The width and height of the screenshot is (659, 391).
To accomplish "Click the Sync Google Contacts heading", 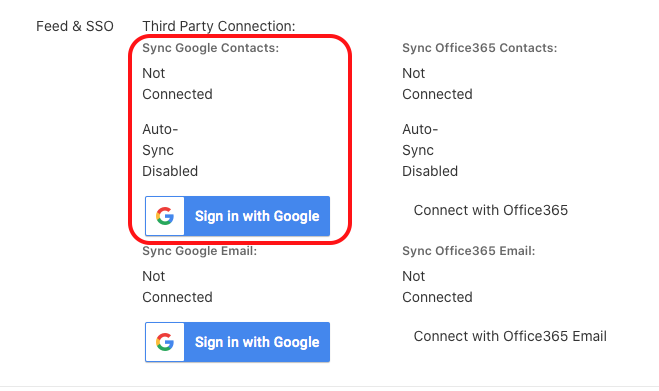I will pos(211,48).
